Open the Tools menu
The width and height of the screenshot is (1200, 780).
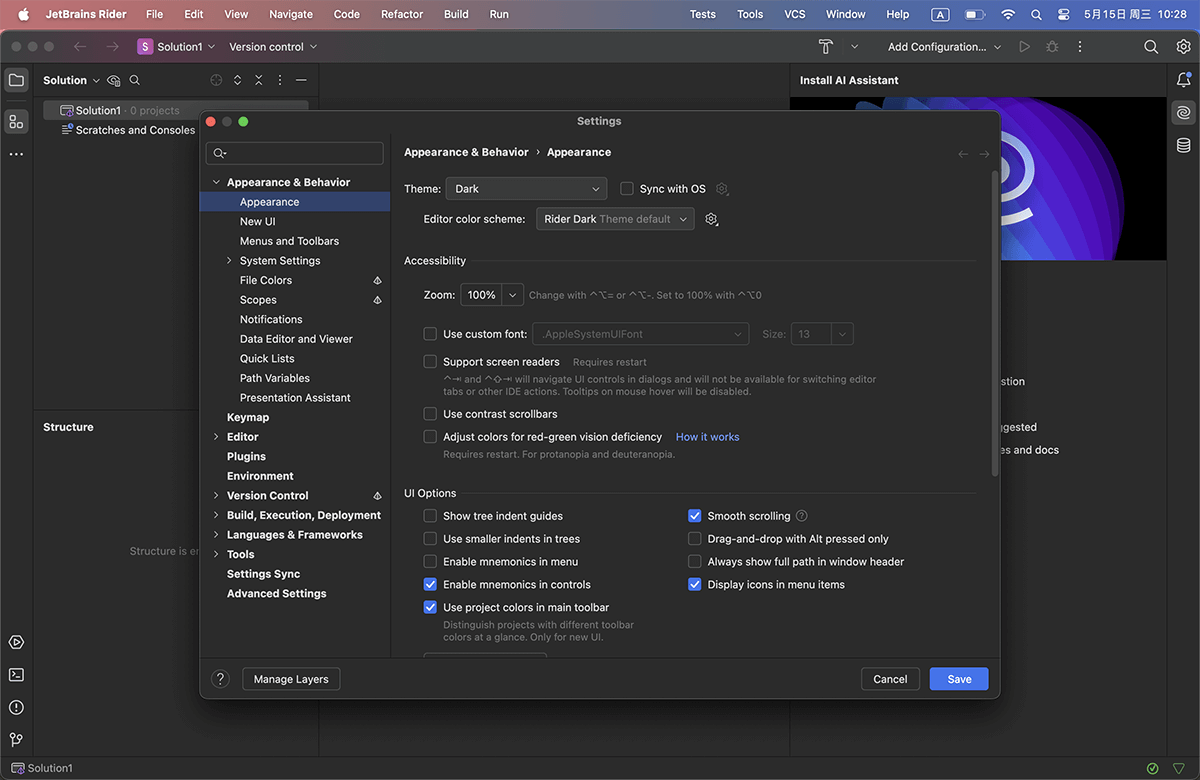pos(750,14)
